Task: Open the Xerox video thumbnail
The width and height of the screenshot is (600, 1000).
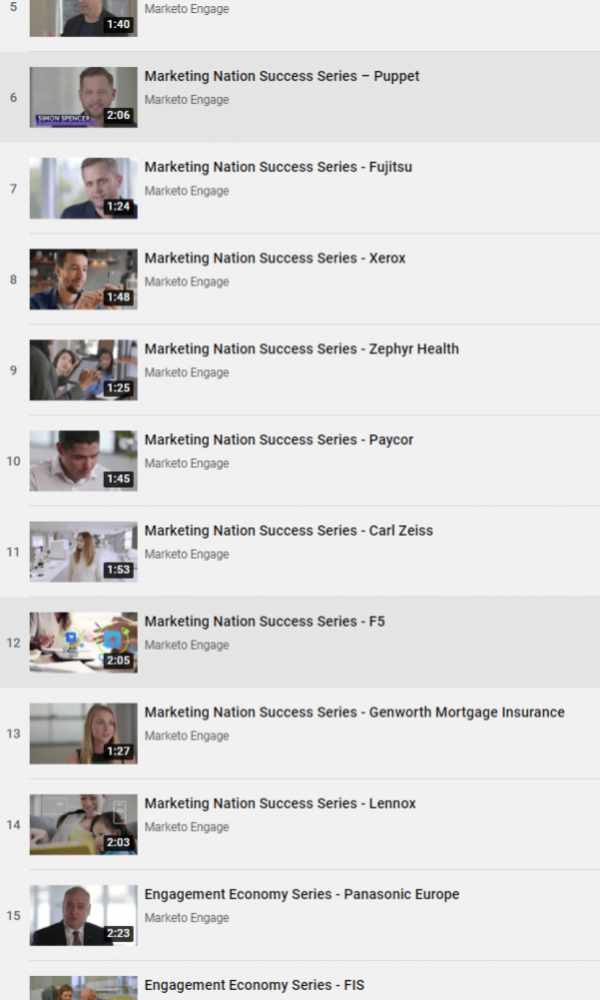Action: pos(84,279)
